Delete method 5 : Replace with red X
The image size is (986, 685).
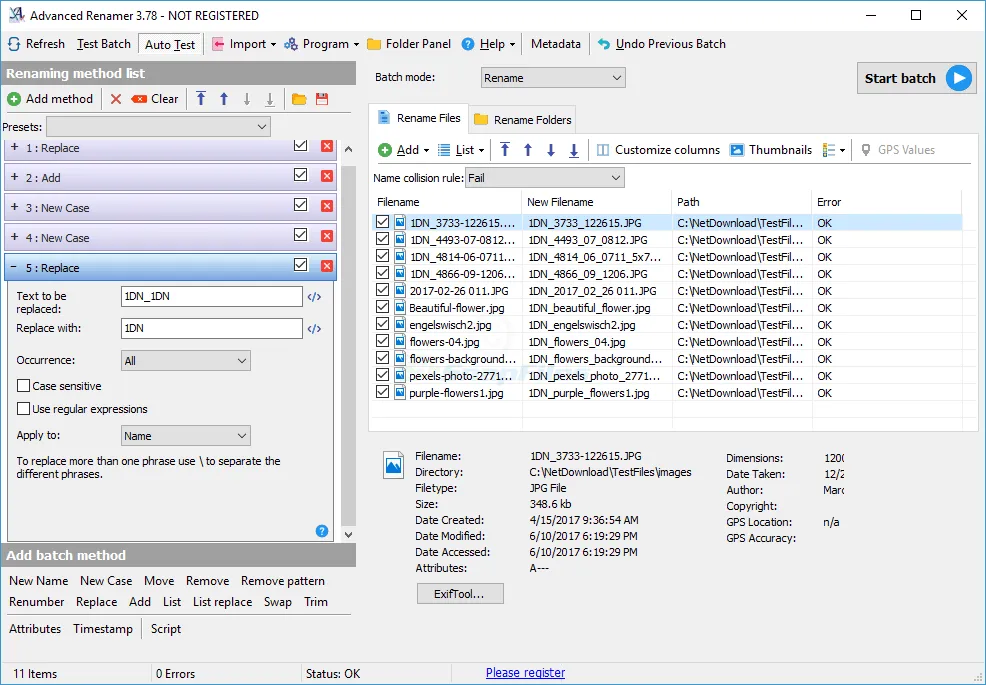coord(327,265)
